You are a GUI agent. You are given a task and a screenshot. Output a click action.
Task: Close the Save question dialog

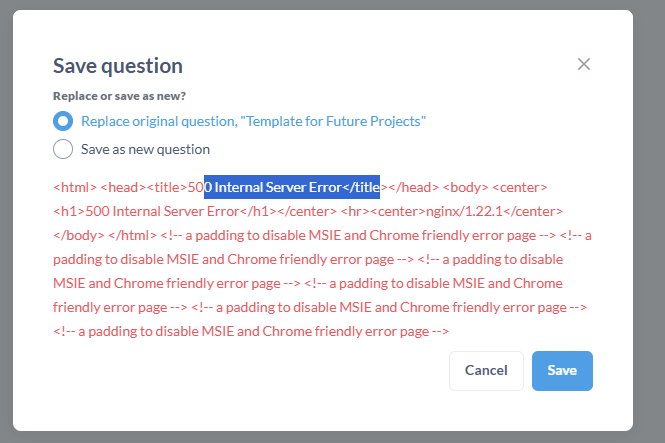pos(584,64)
